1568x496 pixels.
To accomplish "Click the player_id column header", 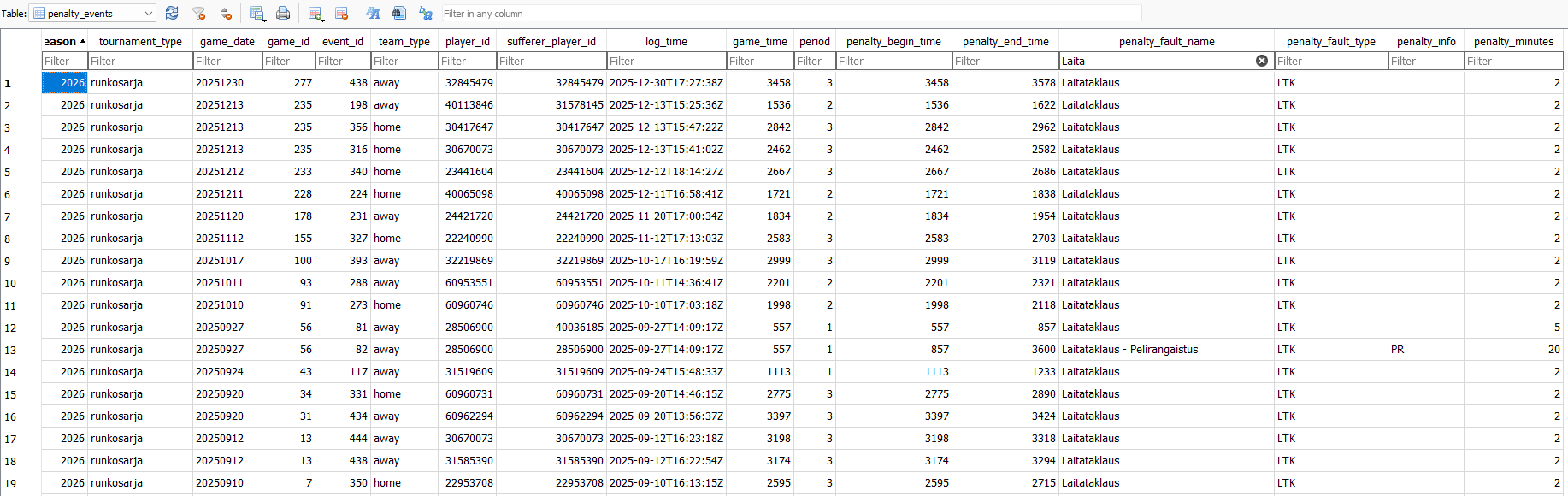I will [x=467, y=41].
